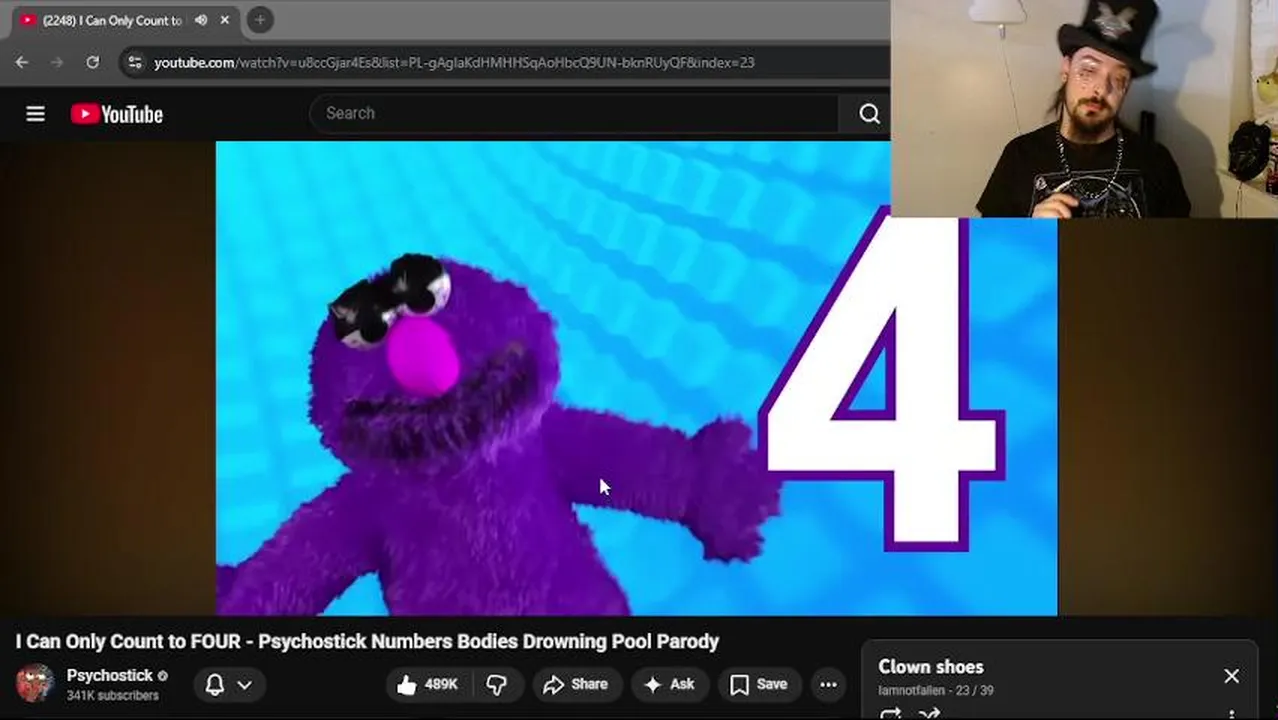Click the verified badge next to Psychostick
This screenshot has height=720, width=1278.
(163, 676)
